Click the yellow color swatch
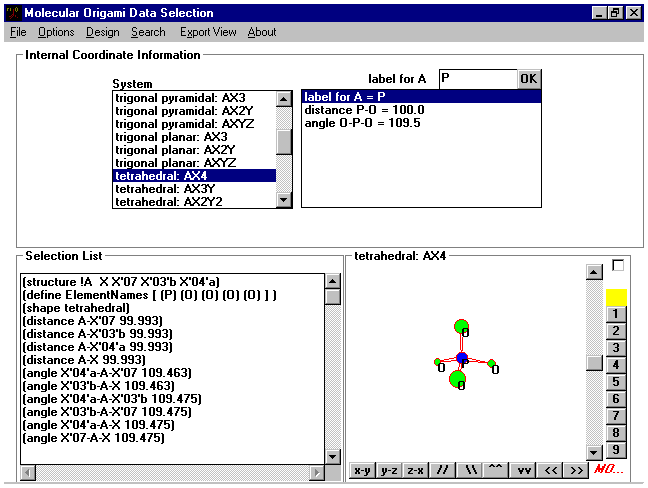 (x=617, y=297)
